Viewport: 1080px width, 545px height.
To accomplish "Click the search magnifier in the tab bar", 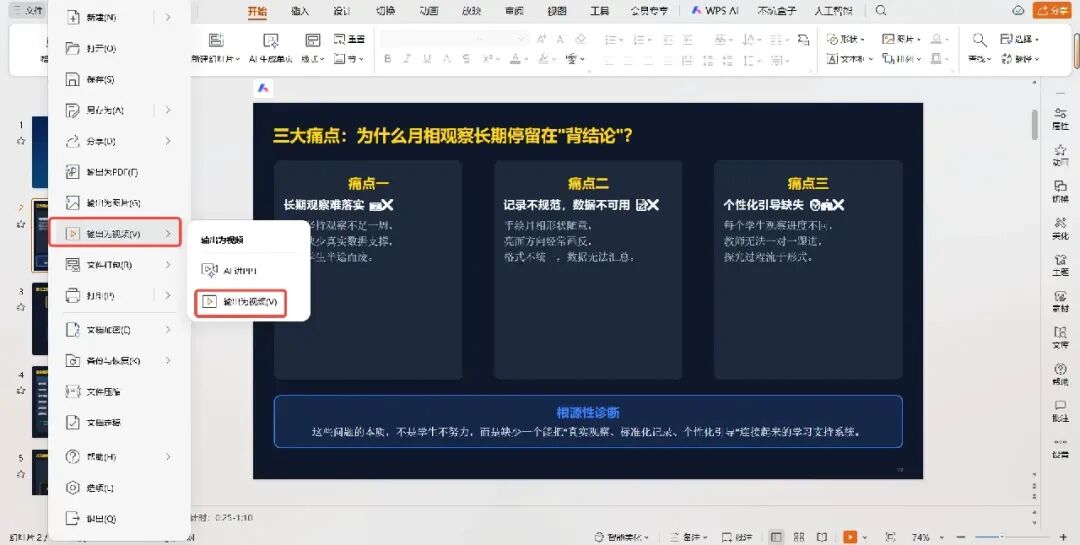I will point(881,10).
